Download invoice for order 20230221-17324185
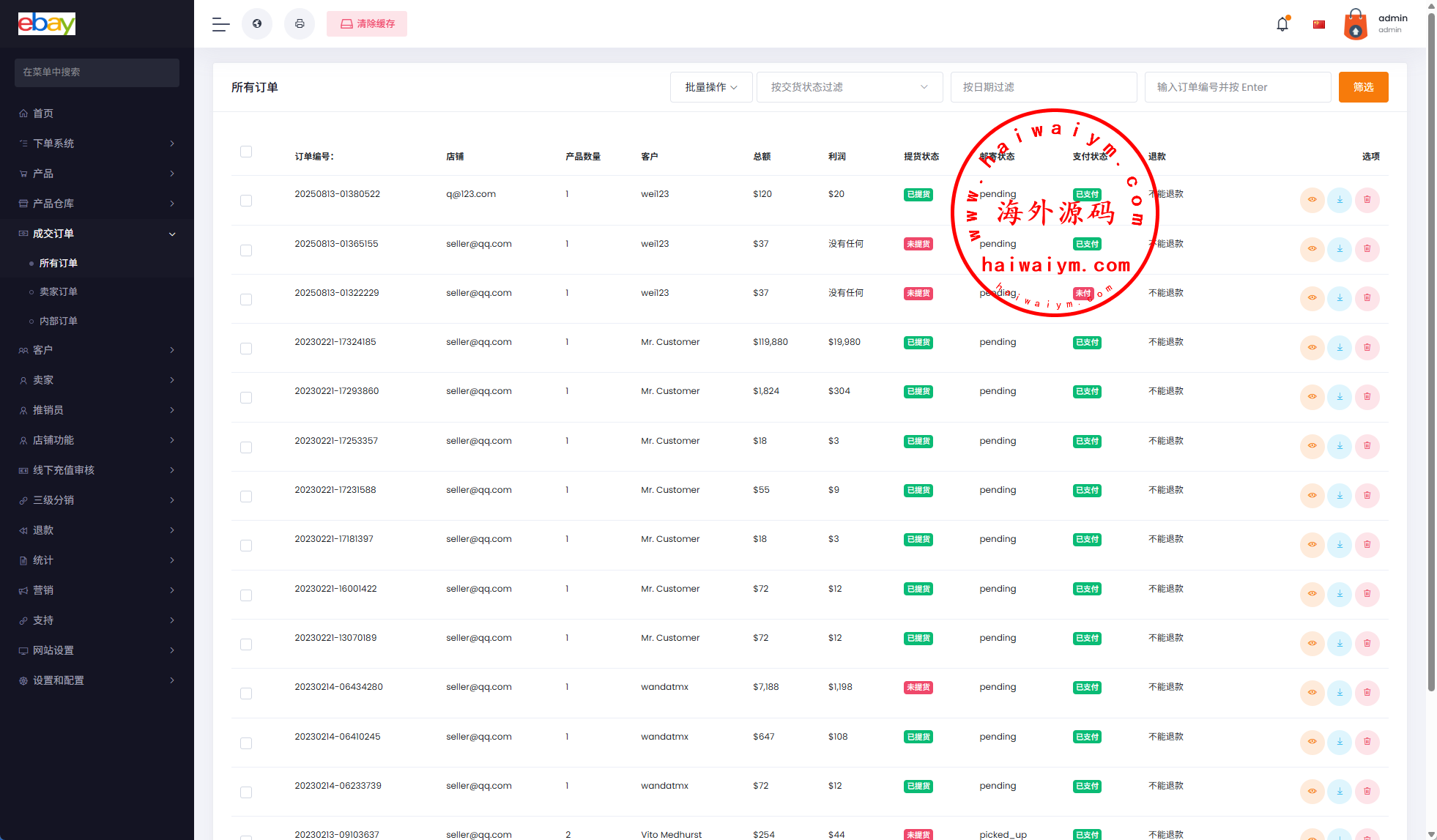1437x840 pixels. tap(1340, 348)
